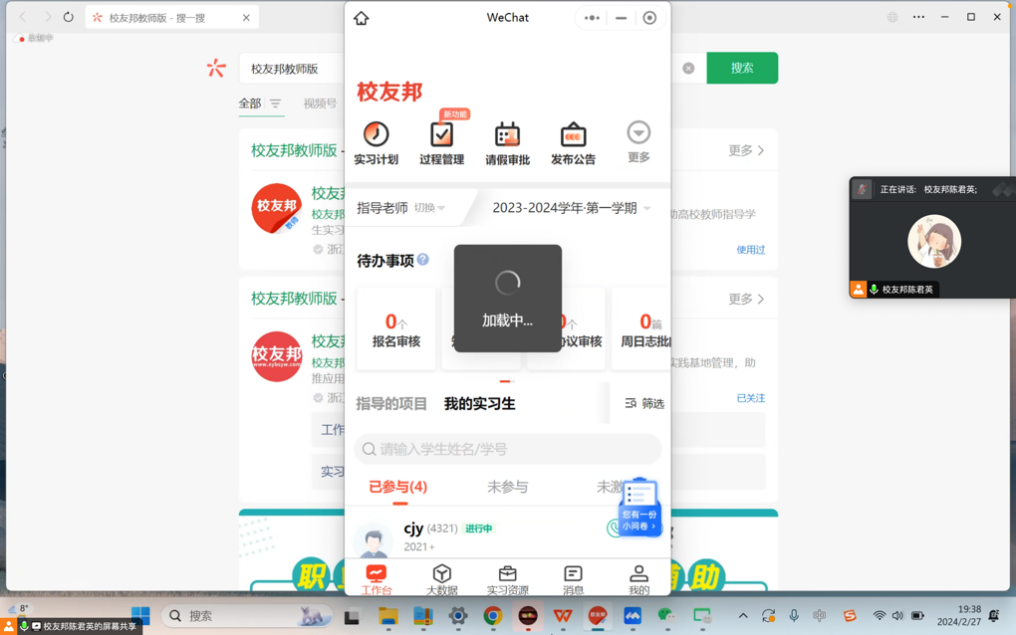Switch to the 指导的项目 tab
The width and height of the screenshot is (1016, 635).
point(391,404)
